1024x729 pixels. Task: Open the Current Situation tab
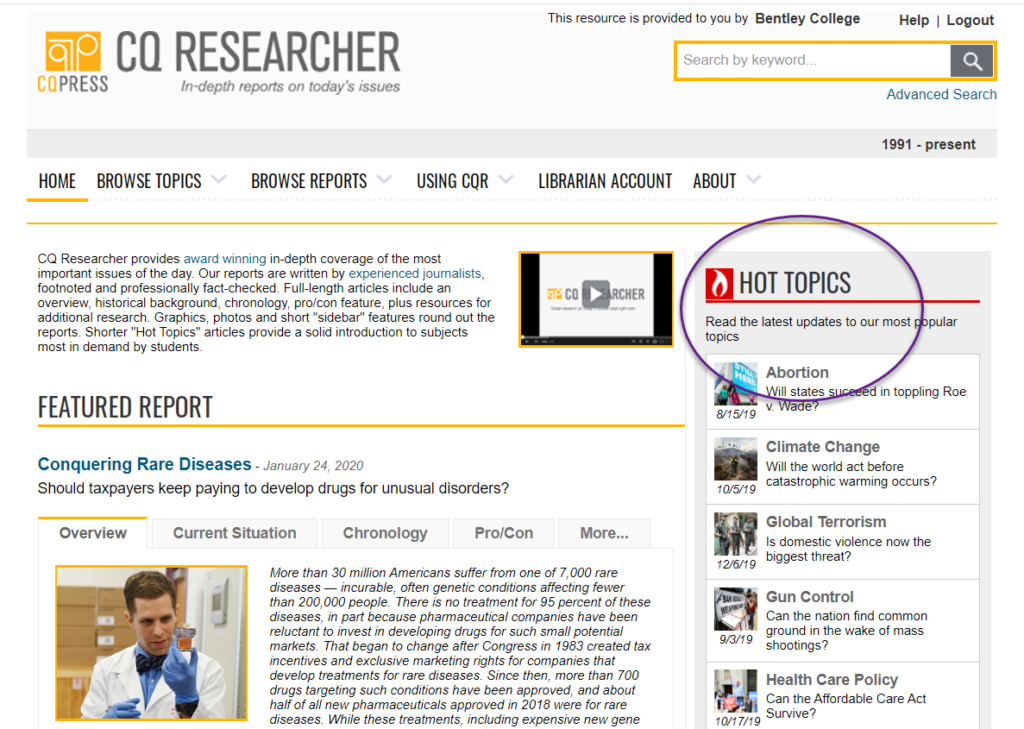[234, 533]
